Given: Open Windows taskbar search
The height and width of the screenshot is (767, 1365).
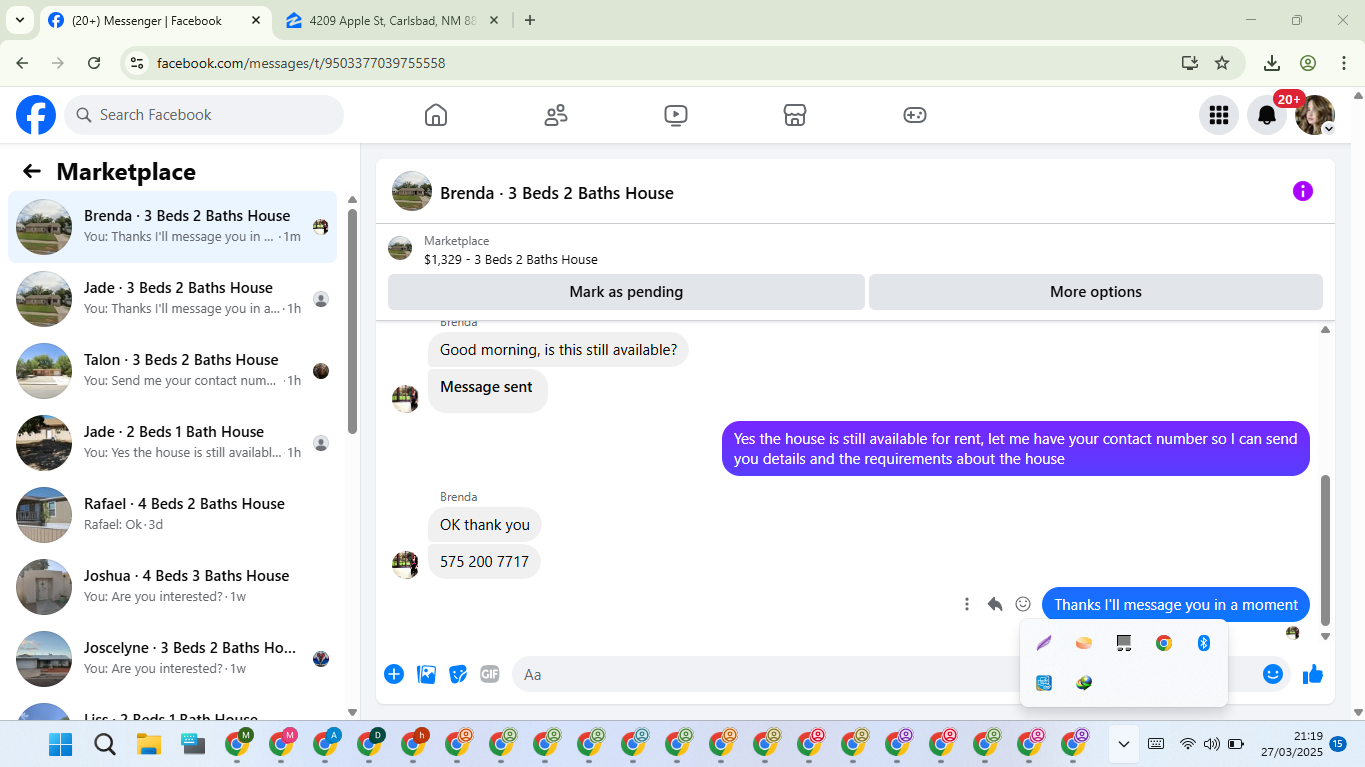Looking at the screenshot, I should pos(105,744).
